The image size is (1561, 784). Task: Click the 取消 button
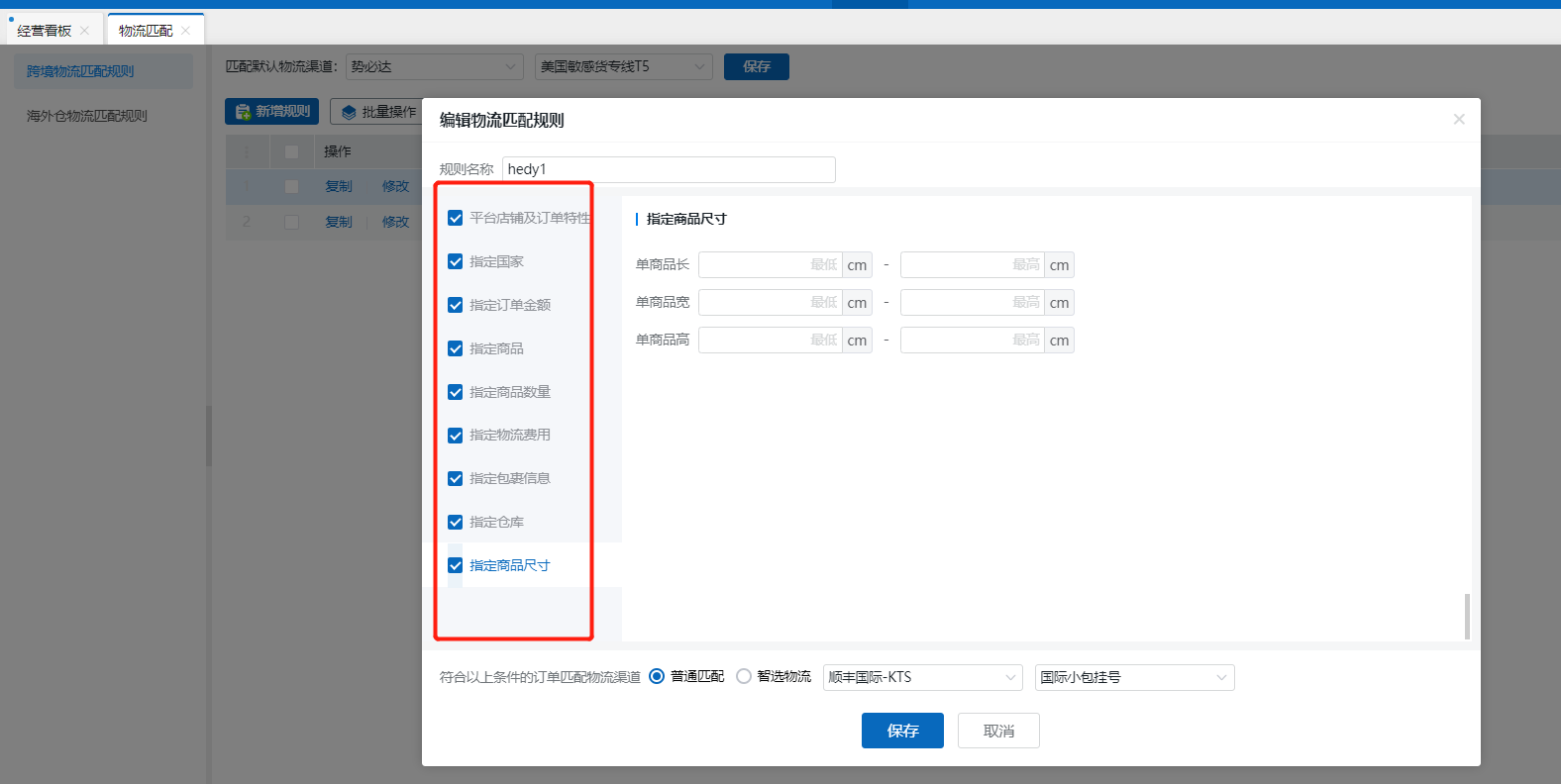point(998,731)
